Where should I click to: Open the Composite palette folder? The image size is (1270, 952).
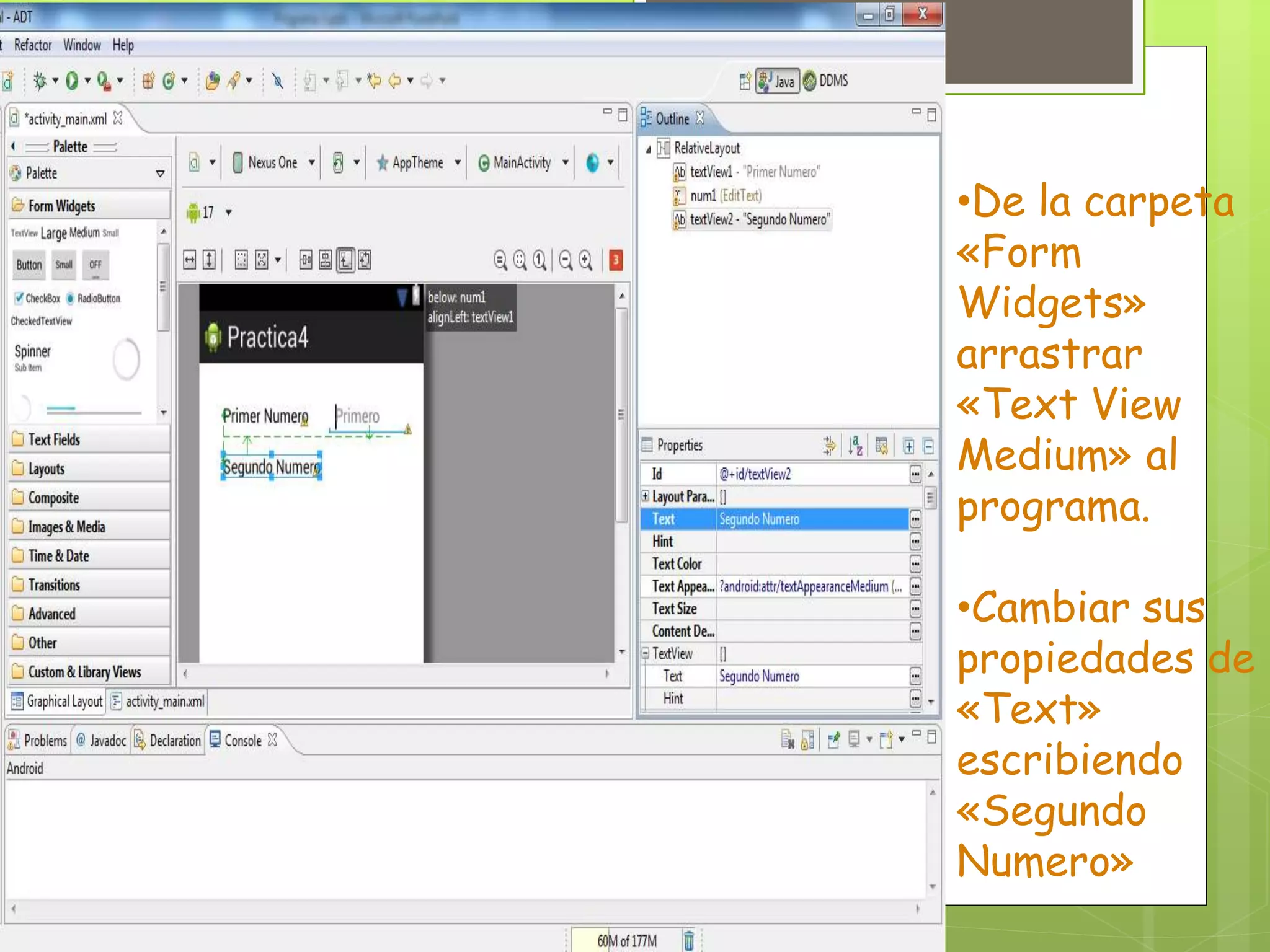coord(90,498)
